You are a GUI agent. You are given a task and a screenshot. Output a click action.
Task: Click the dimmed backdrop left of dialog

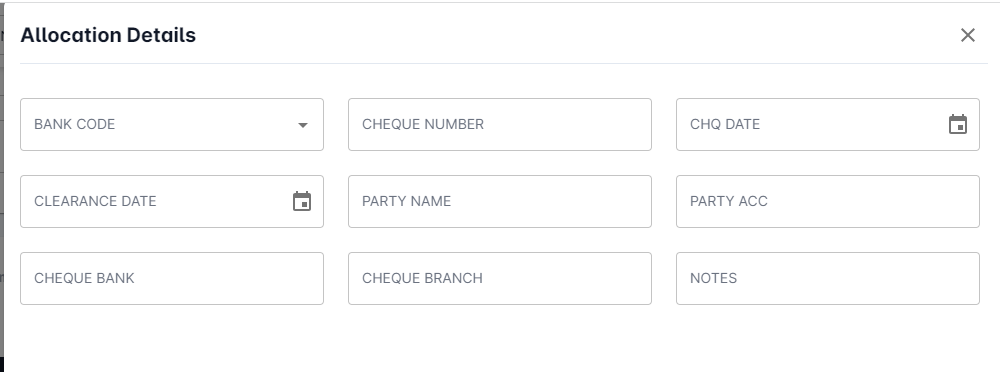coord(1,191)
